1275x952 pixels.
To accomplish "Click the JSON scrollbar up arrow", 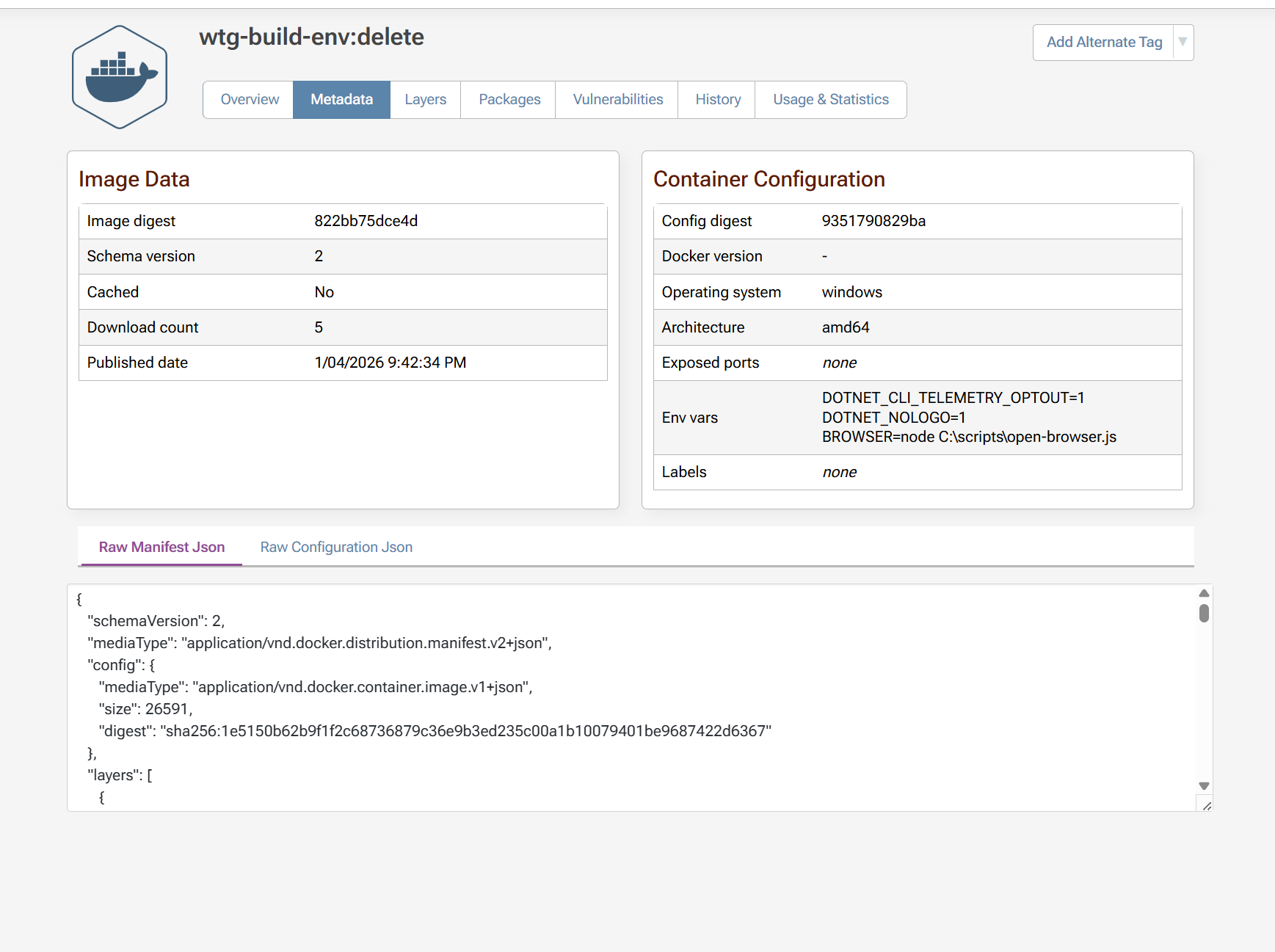I will (x=1204, y=593).
